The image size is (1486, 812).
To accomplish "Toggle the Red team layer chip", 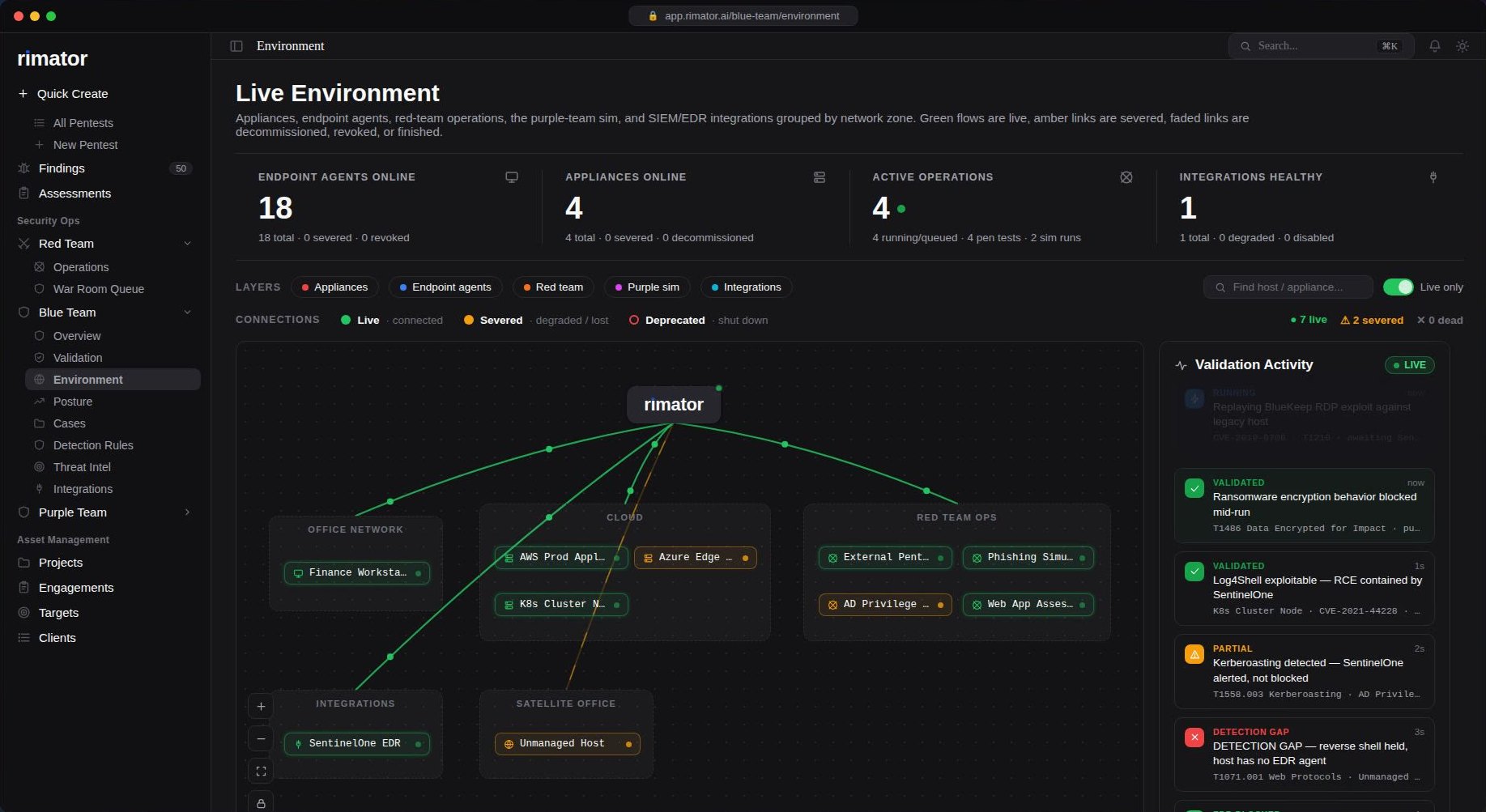I will [x=553, y=287].
